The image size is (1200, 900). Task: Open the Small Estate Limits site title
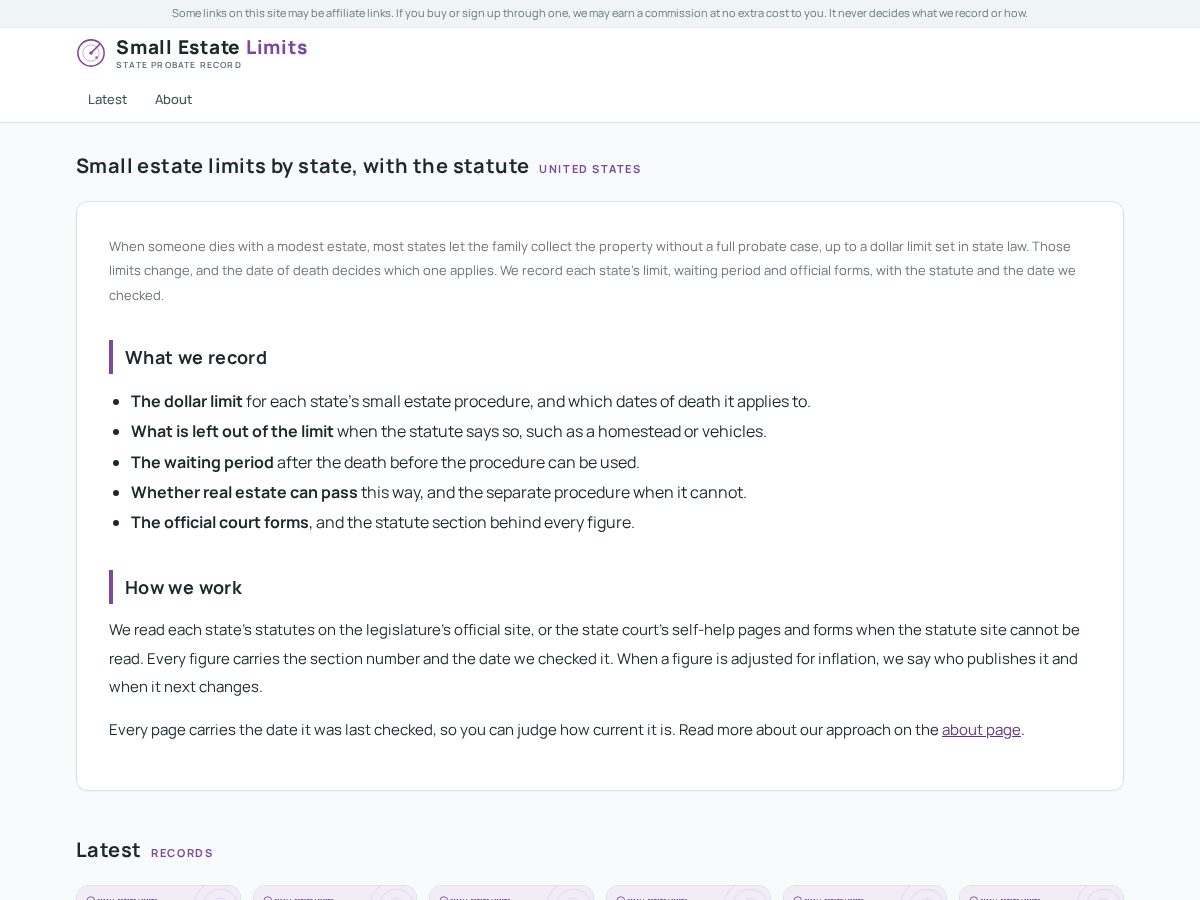click(x=212, y=47)
